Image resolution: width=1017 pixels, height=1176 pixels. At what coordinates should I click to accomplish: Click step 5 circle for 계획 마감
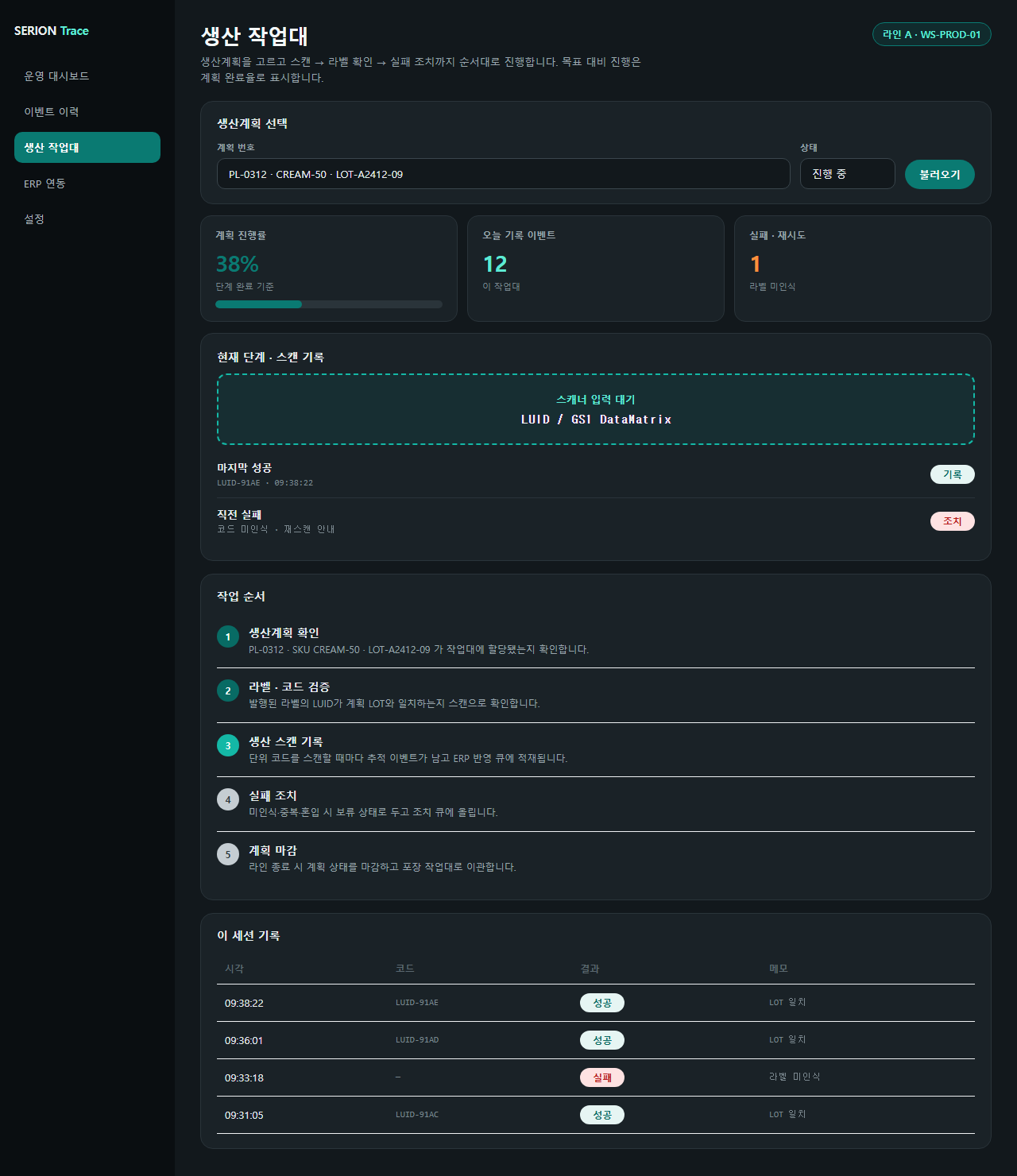click(228, 854)
